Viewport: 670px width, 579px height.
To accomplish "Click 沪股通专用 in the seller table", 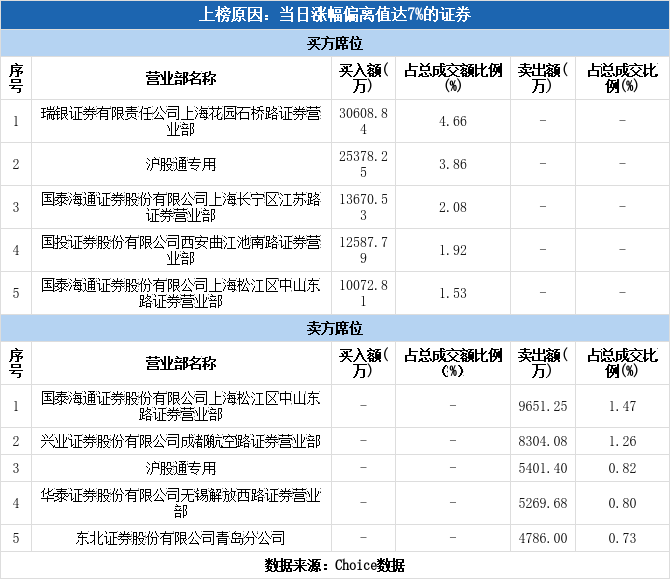I will [x=181, y=468].
